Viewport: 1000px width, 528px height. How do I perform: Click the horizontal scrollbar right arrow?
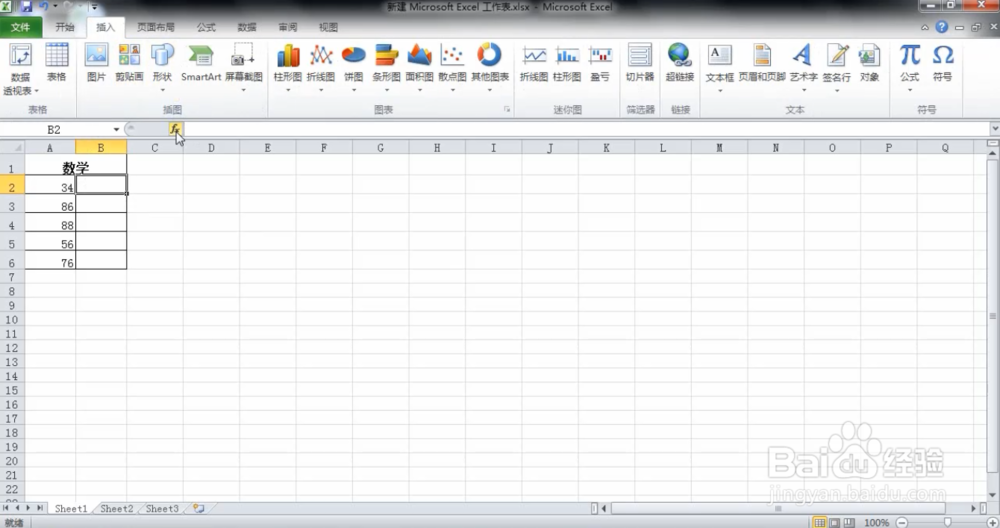(x=974, y=508)
